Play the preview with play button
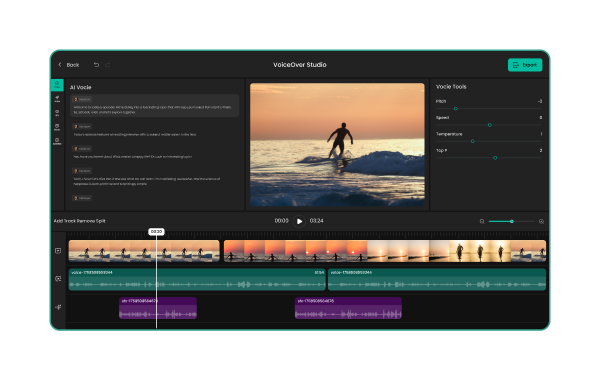Viewport: 600px width, 380px height. (299, 221)
